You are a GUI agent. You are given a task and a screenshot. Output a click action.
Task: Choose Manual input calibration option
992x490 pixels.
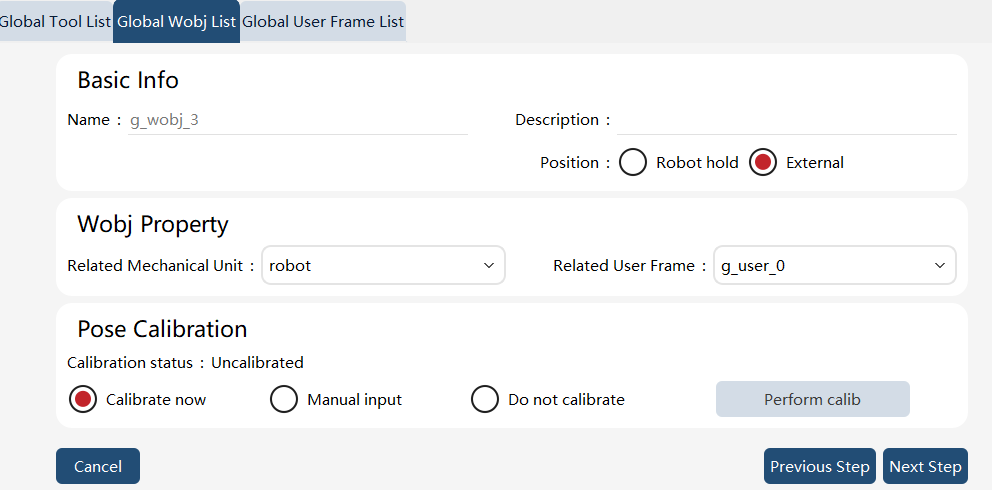283,400
